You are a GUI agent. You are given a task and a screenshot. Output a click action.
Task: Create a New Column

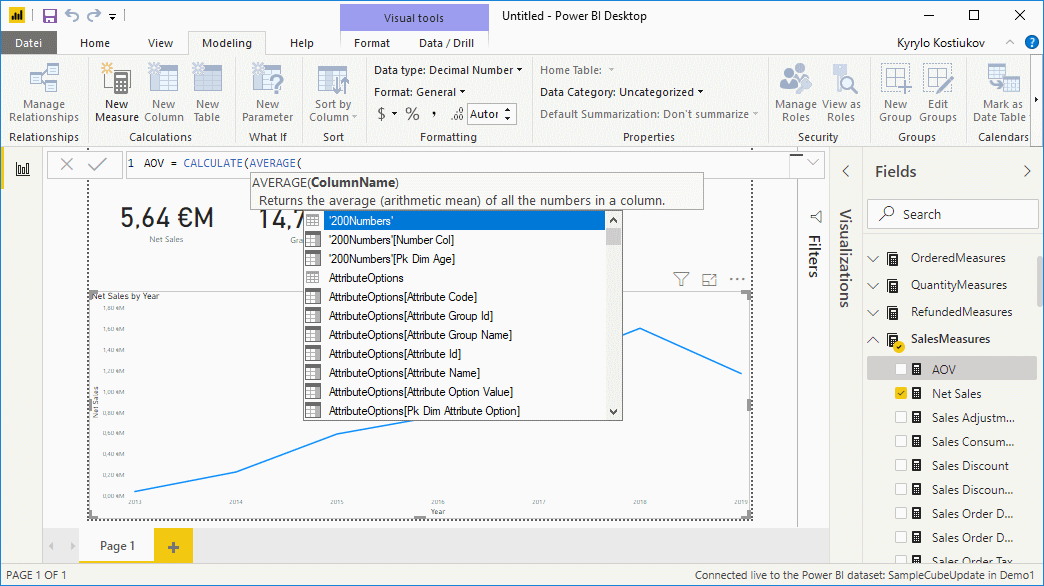[x=164, y=93]
